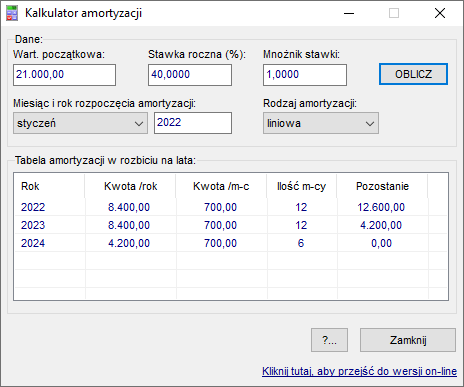The image size is (464, 387).
Task: Select the 2022 row in the table
Action: coord(231,207)
